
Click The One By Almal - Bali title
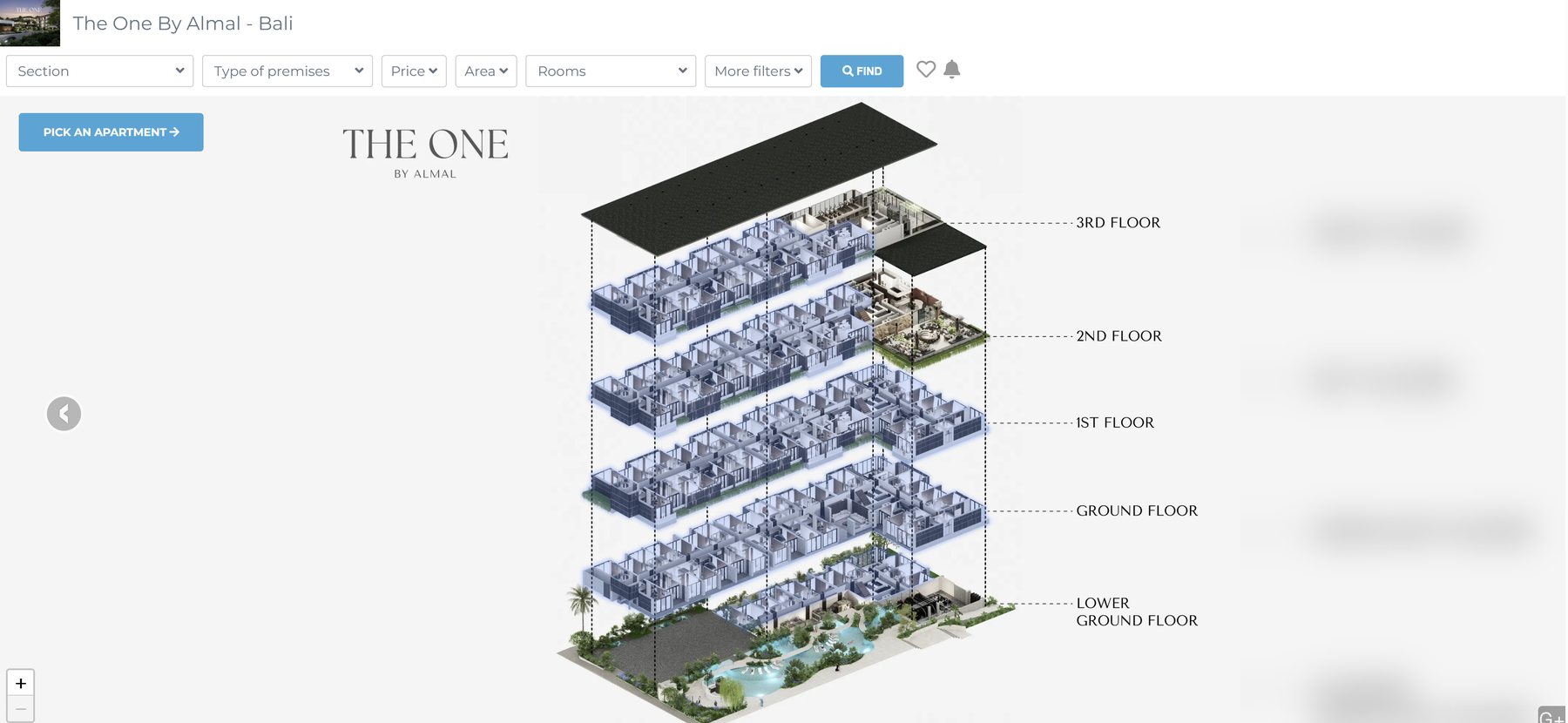[183, 24]
